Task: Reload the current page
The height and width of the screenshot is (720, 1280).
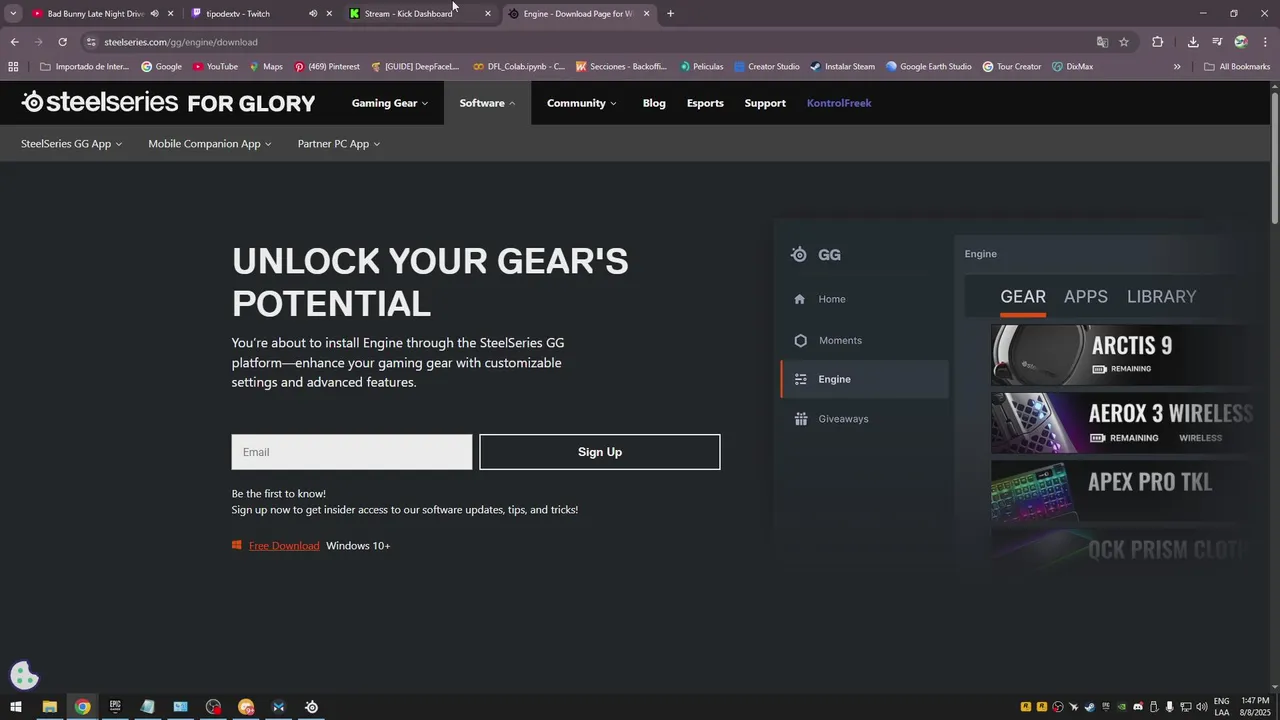Action: point(62,42)
